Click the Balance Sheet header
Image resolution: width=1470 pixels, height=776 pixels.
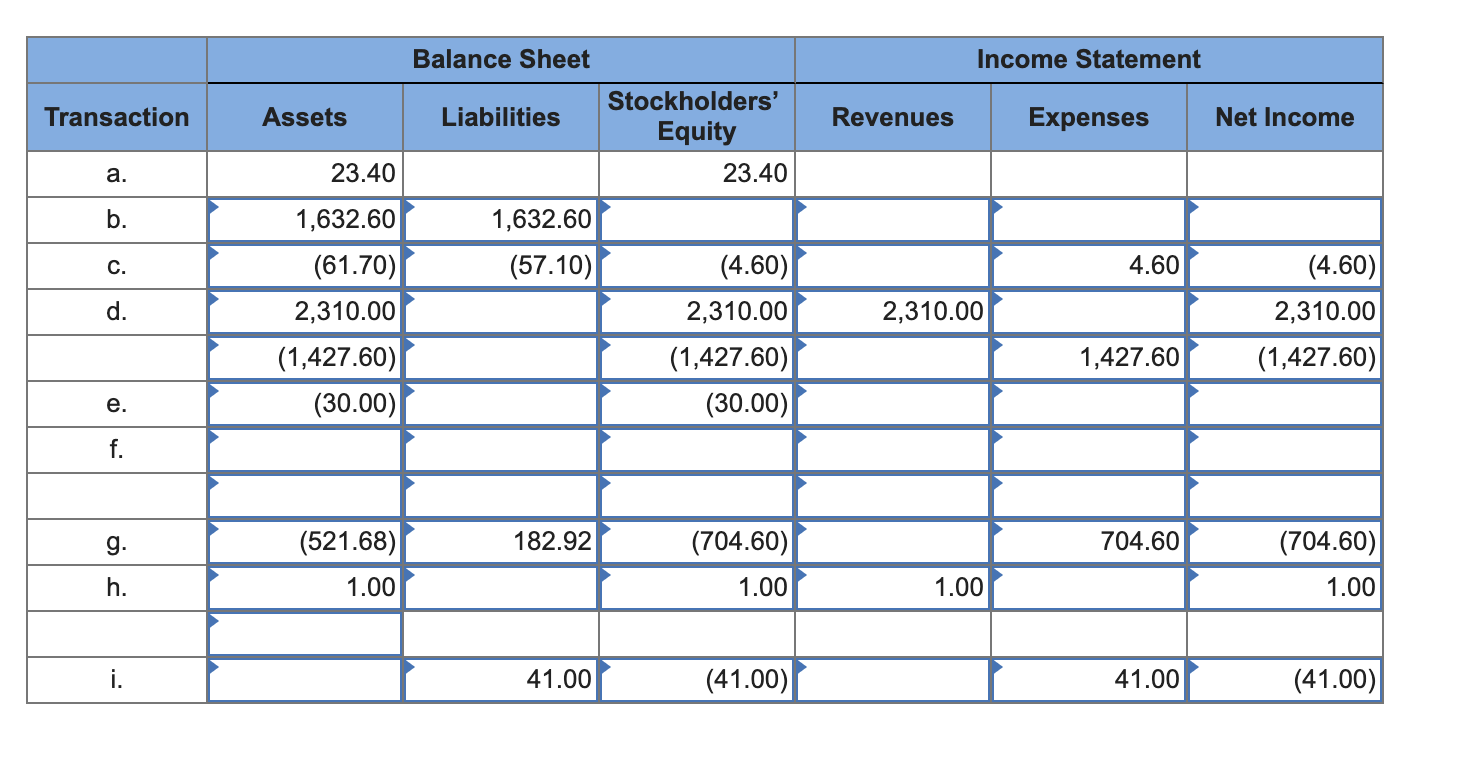click(x=501, y=59)
